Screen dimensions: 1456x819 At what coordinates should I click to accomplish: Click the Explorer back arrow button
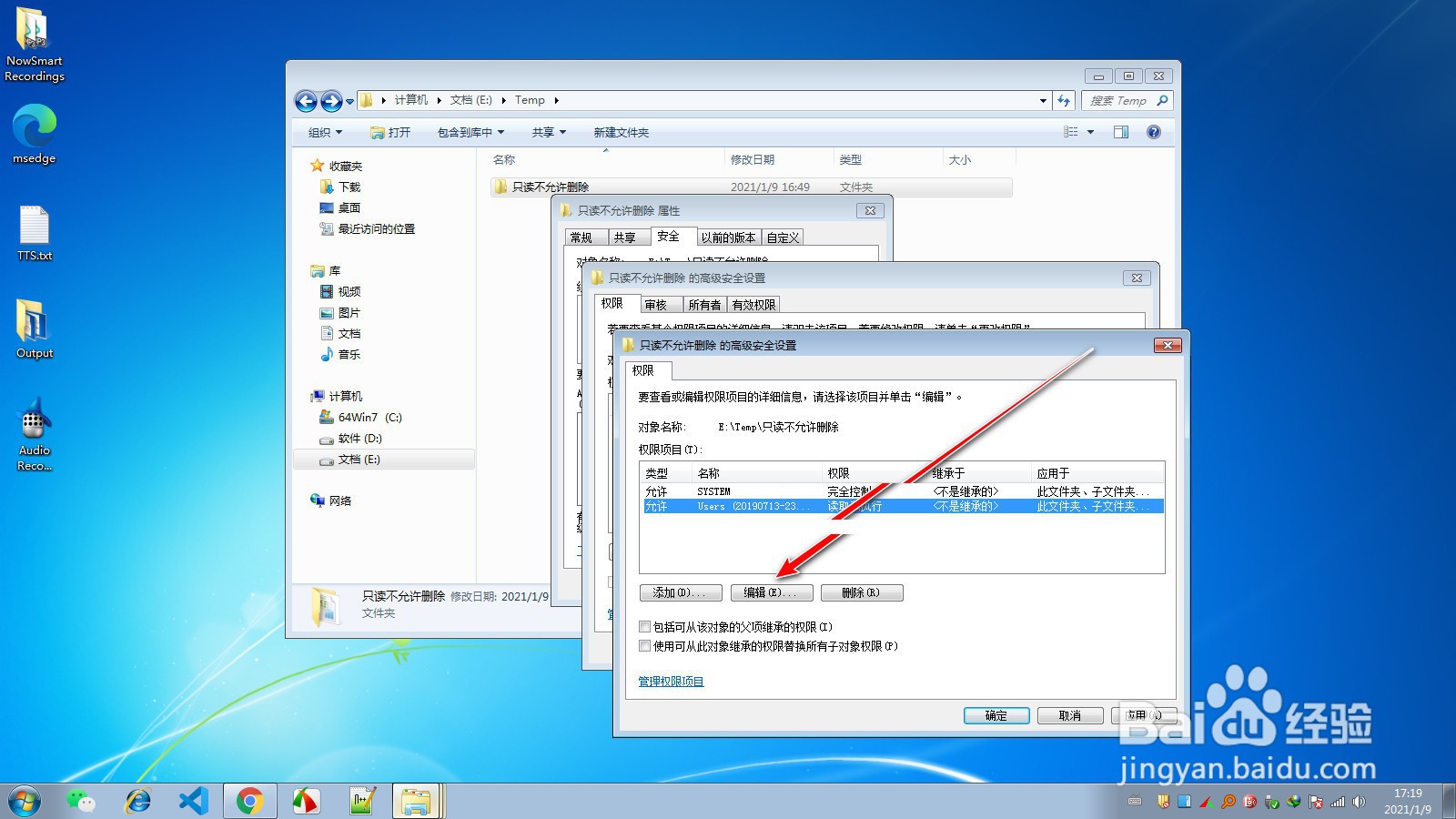pos(307,101)
